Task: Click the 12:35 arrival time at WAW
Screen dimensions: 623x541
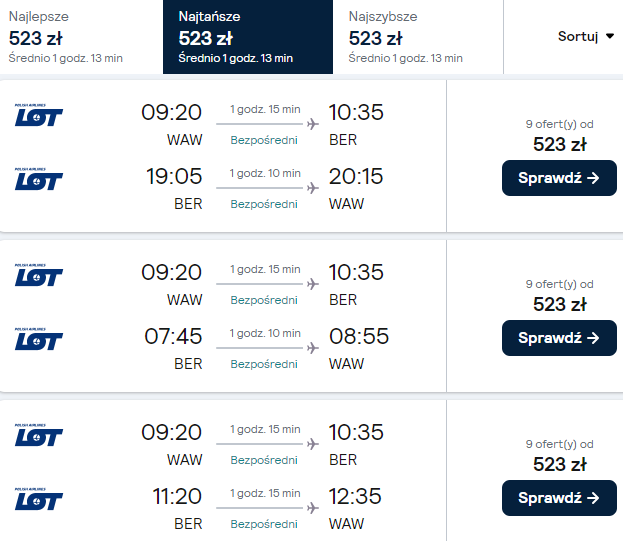Action: pyautogui.click(x=356, y=497)
